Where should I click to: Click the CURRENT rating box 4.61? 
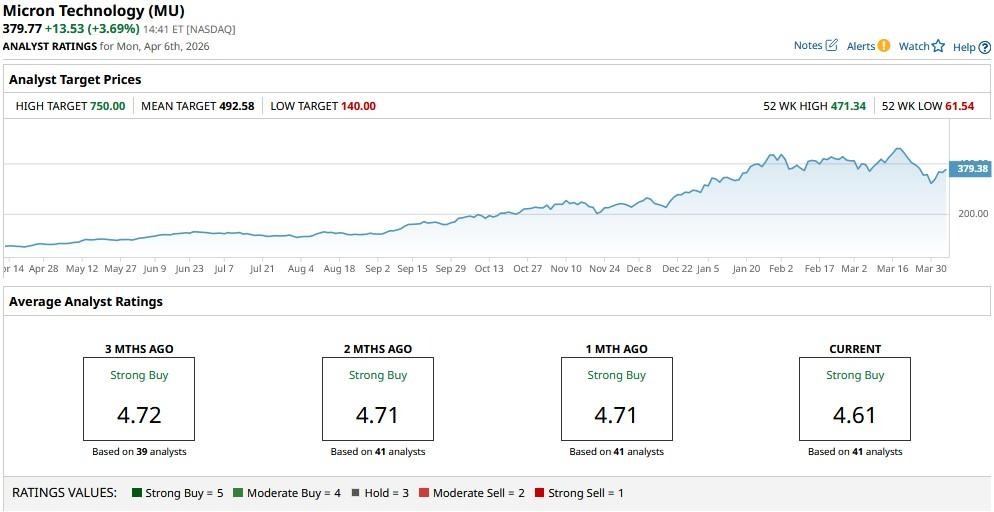pos(855,399)
